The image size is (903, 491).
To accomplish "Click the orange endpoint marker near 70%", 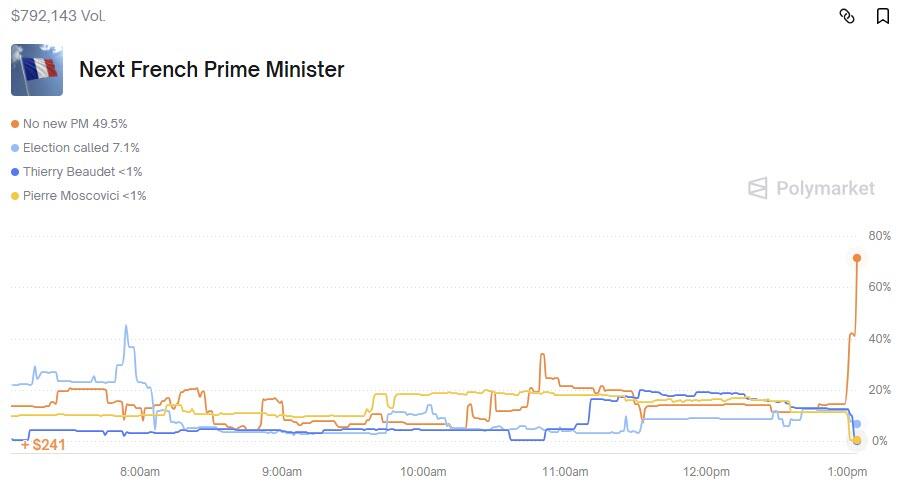I will (x=857, y=258).
